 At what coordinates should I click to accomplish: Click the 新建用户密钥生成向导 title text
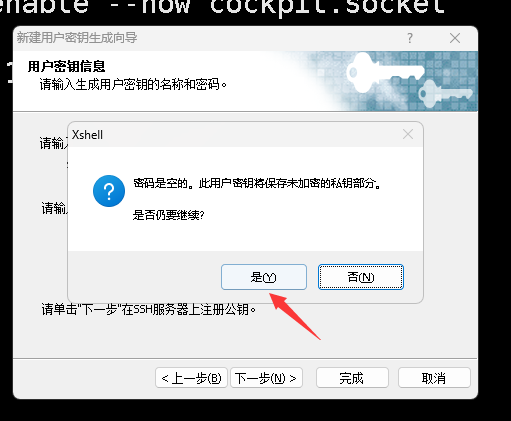coord(77,38)
